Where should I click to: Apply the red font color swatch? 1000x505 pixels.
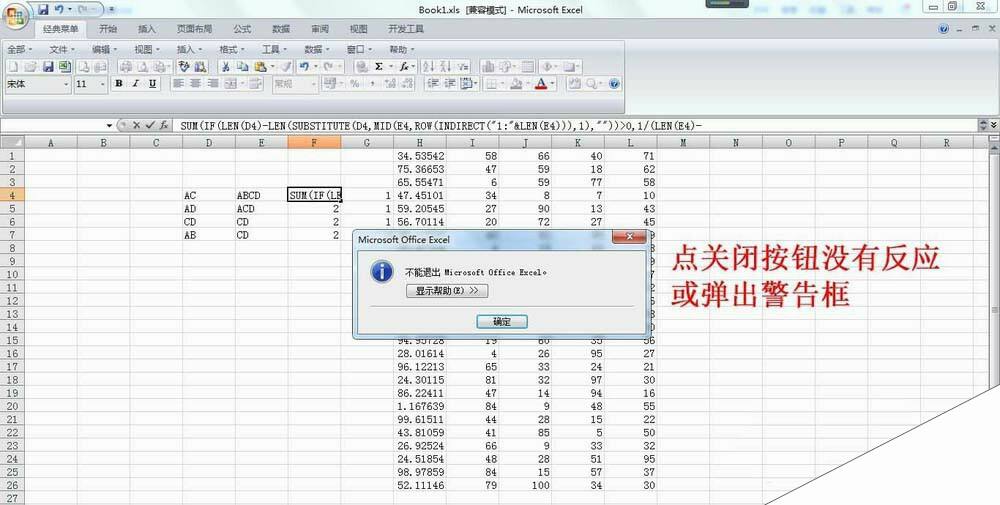pyautogui.click(x=541, y=84)
